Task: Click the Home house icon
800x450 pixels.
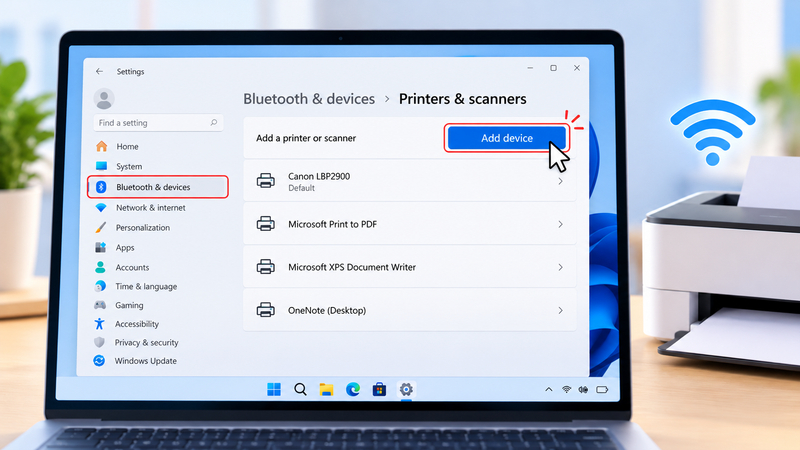Action: (x=102, y=146)
